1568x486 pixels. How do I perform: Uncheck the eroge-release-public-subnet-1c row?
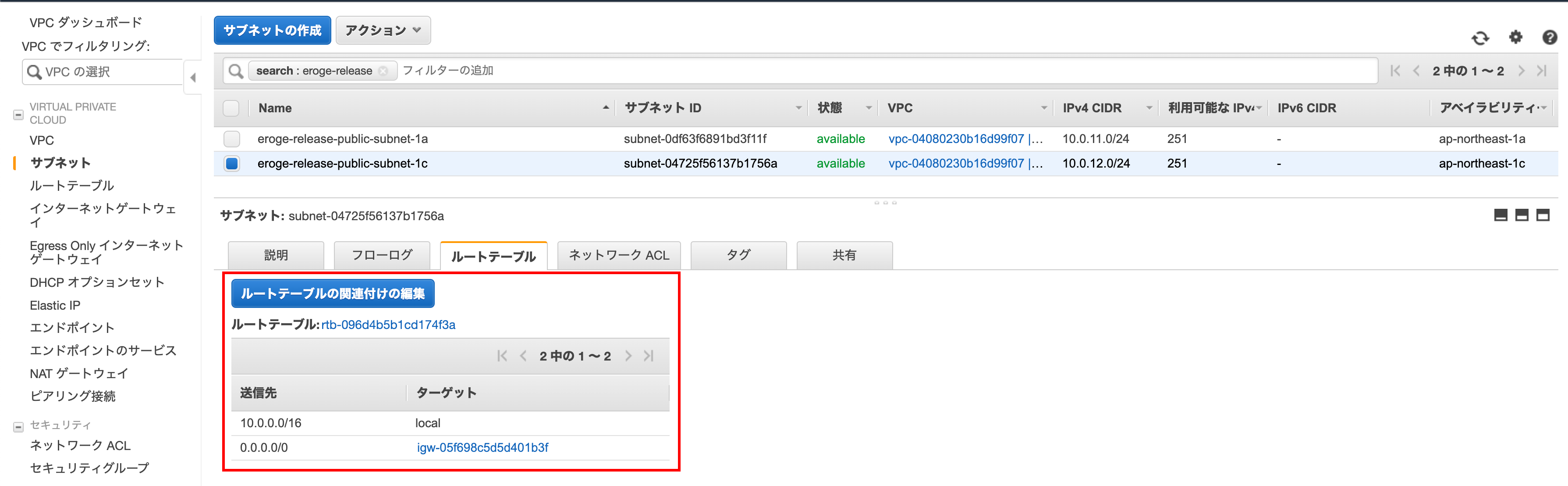231,163
